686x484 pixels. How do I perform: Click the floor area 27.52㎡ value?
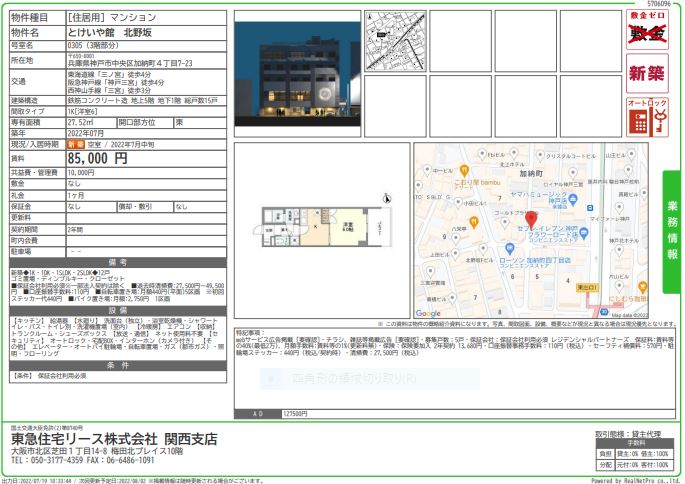coord(80,123)
